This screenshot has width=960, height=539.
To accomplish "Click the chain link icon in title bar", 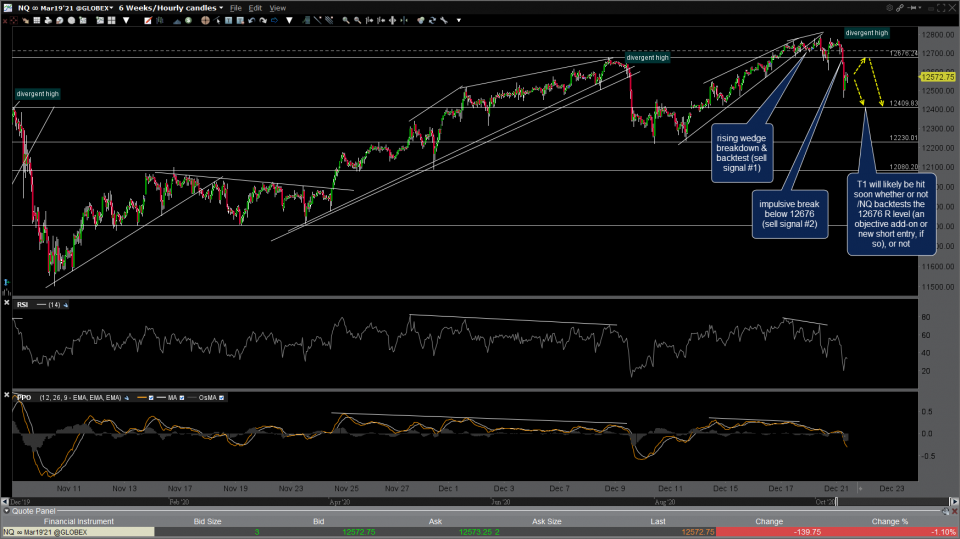I will (900, 8).
